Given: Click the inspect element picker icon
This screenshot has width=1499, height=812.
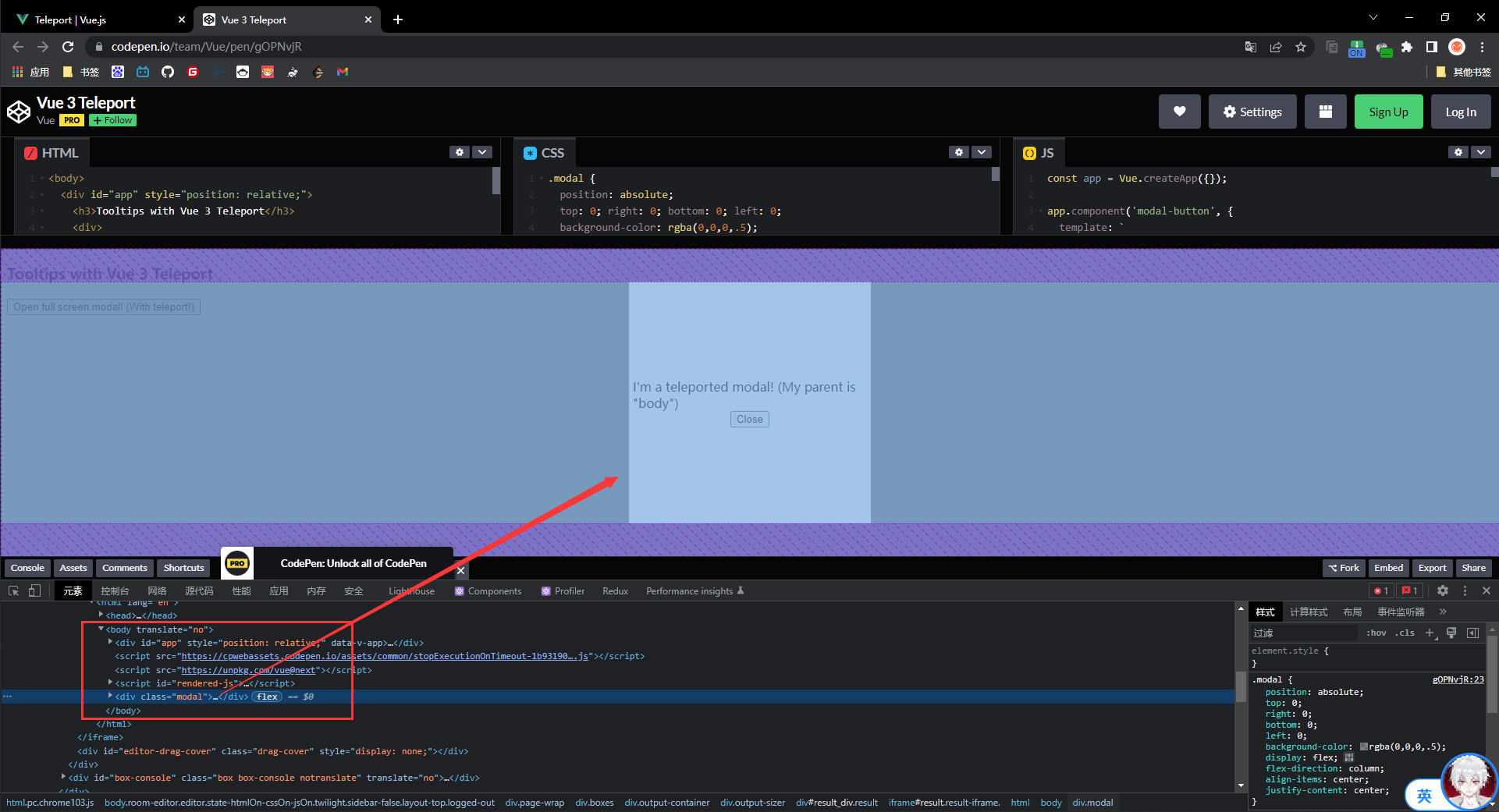Looking at the screenshot, I should pyautogui.click(x=13, y=590).
